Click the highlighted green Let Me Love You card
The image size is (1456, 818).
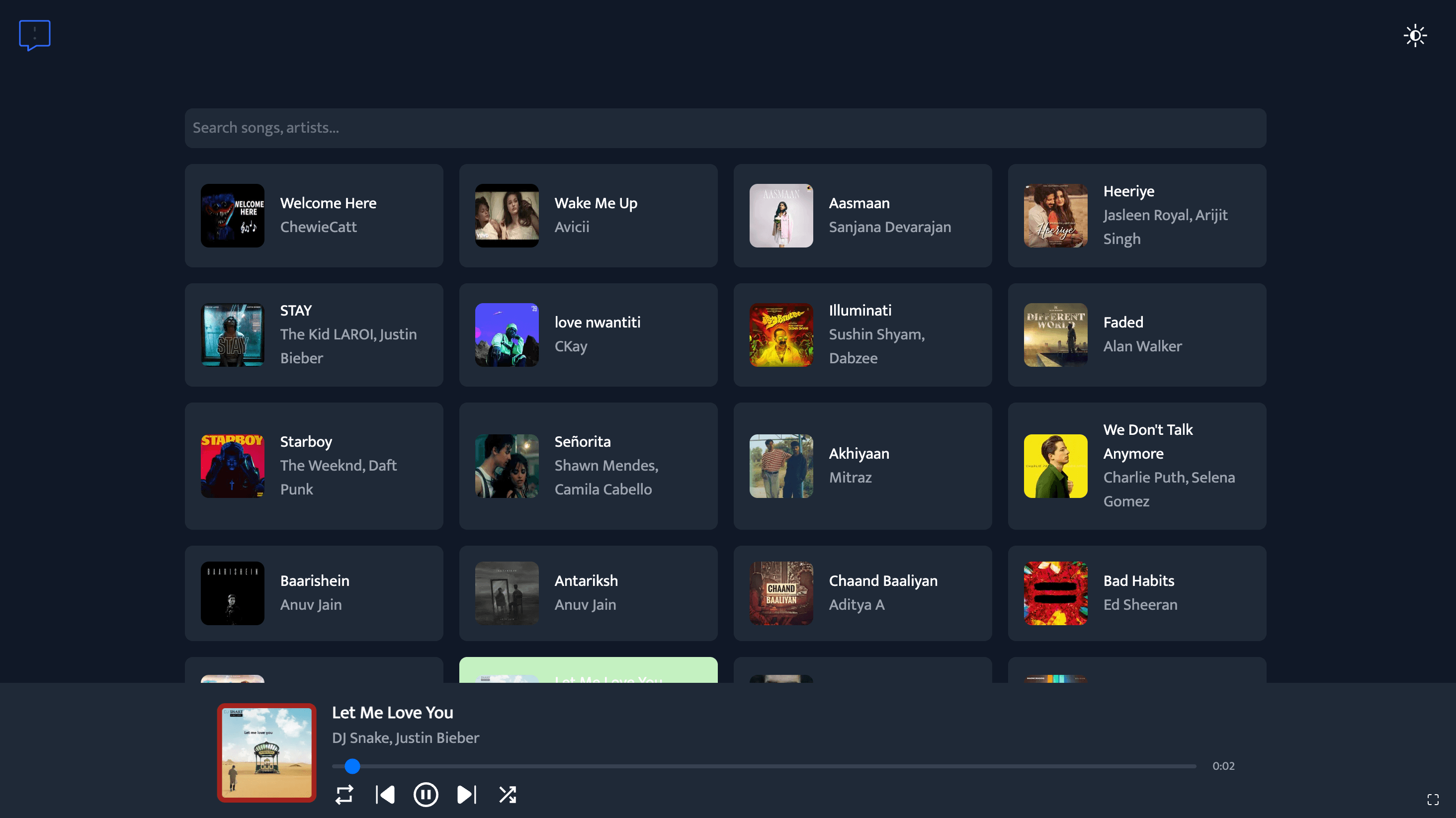coord(588,670)
